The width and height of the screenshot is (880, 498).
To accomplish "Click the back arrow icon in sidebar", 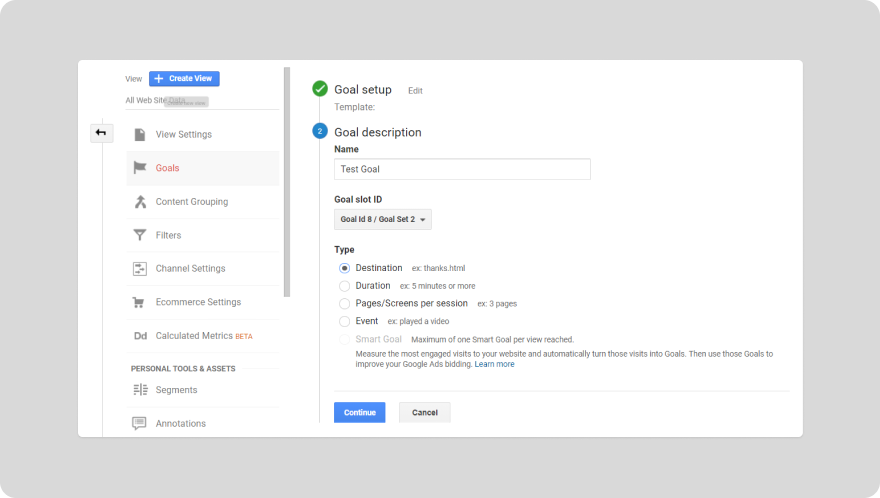I will point(101,133).
